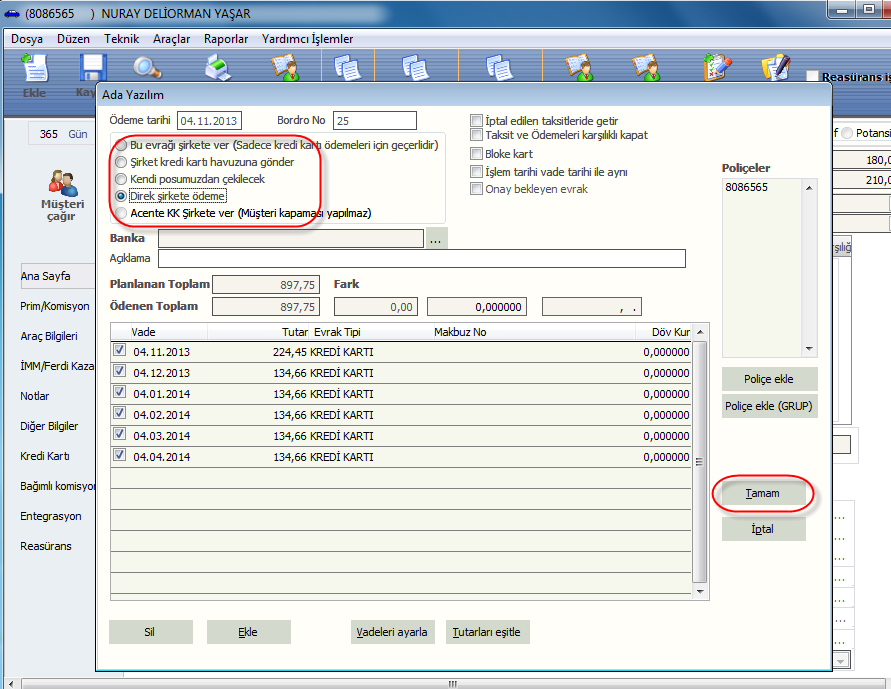The height and width of the screenshot is (689, 891).
Task: Click the installment table's scroll-up arrow
Action: coord(701,332)
